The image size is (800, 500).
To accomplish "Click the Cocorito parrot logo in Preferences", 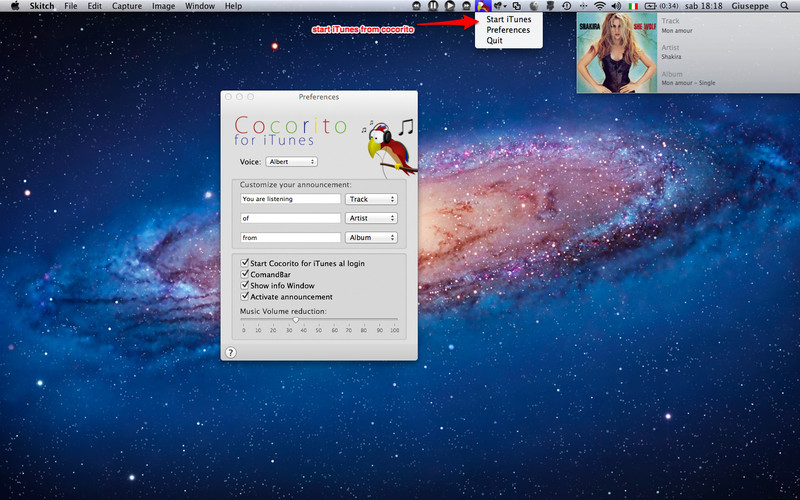I will tap(392, 147).
